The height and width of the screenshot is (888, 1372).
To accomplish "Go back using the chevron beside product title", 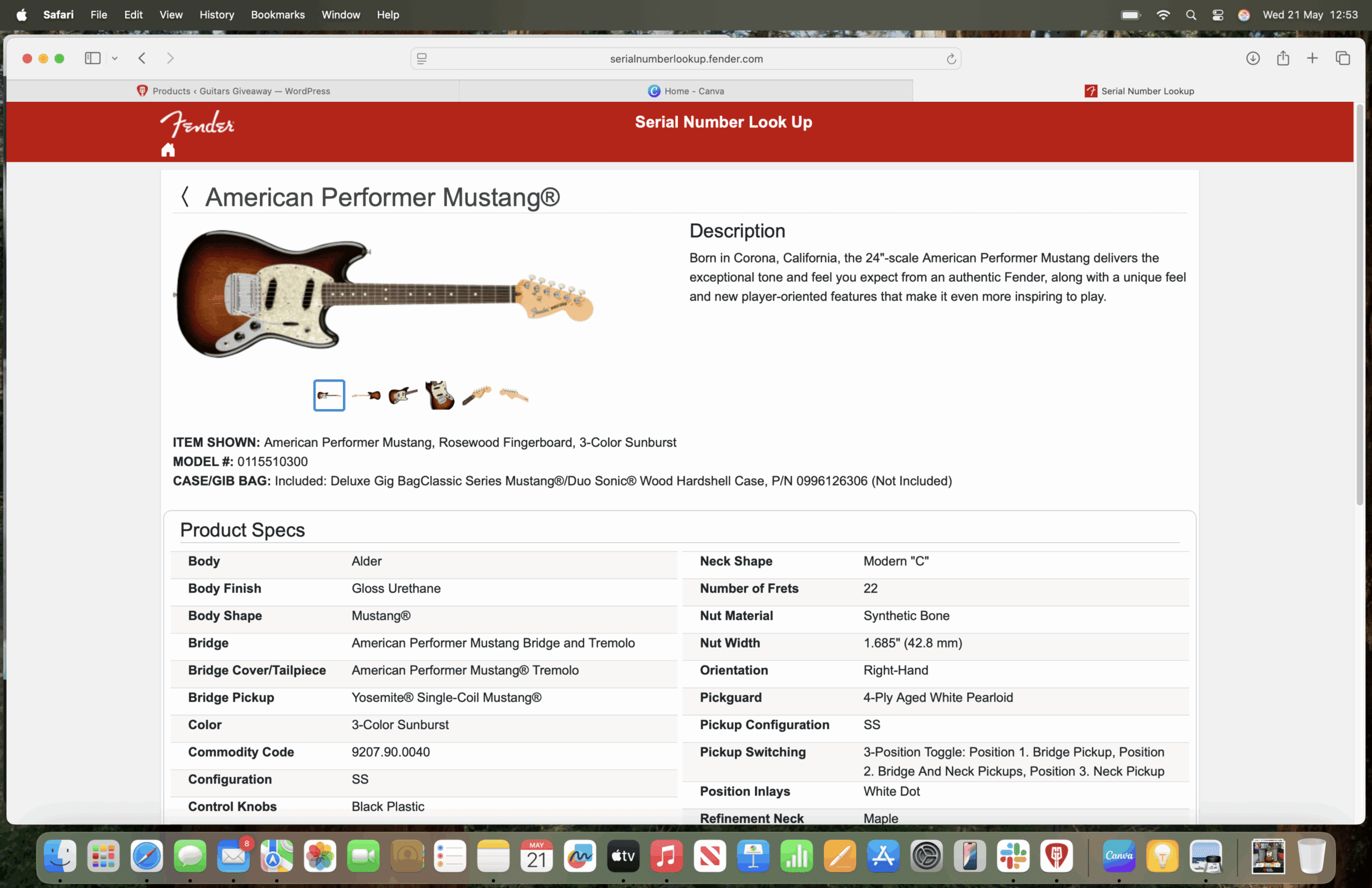I will pyautogui.click(x=185, y=196).
